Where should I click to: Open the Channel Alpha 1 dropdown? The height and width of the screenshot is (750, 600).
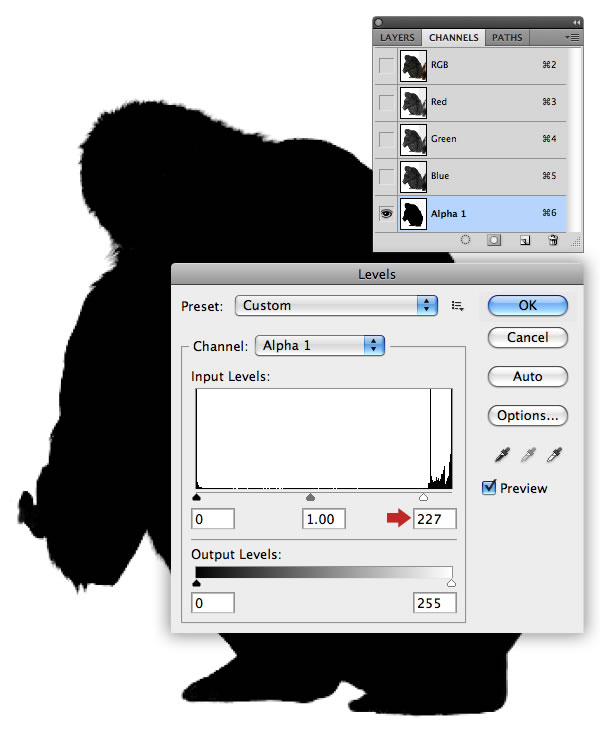point(320,345)
